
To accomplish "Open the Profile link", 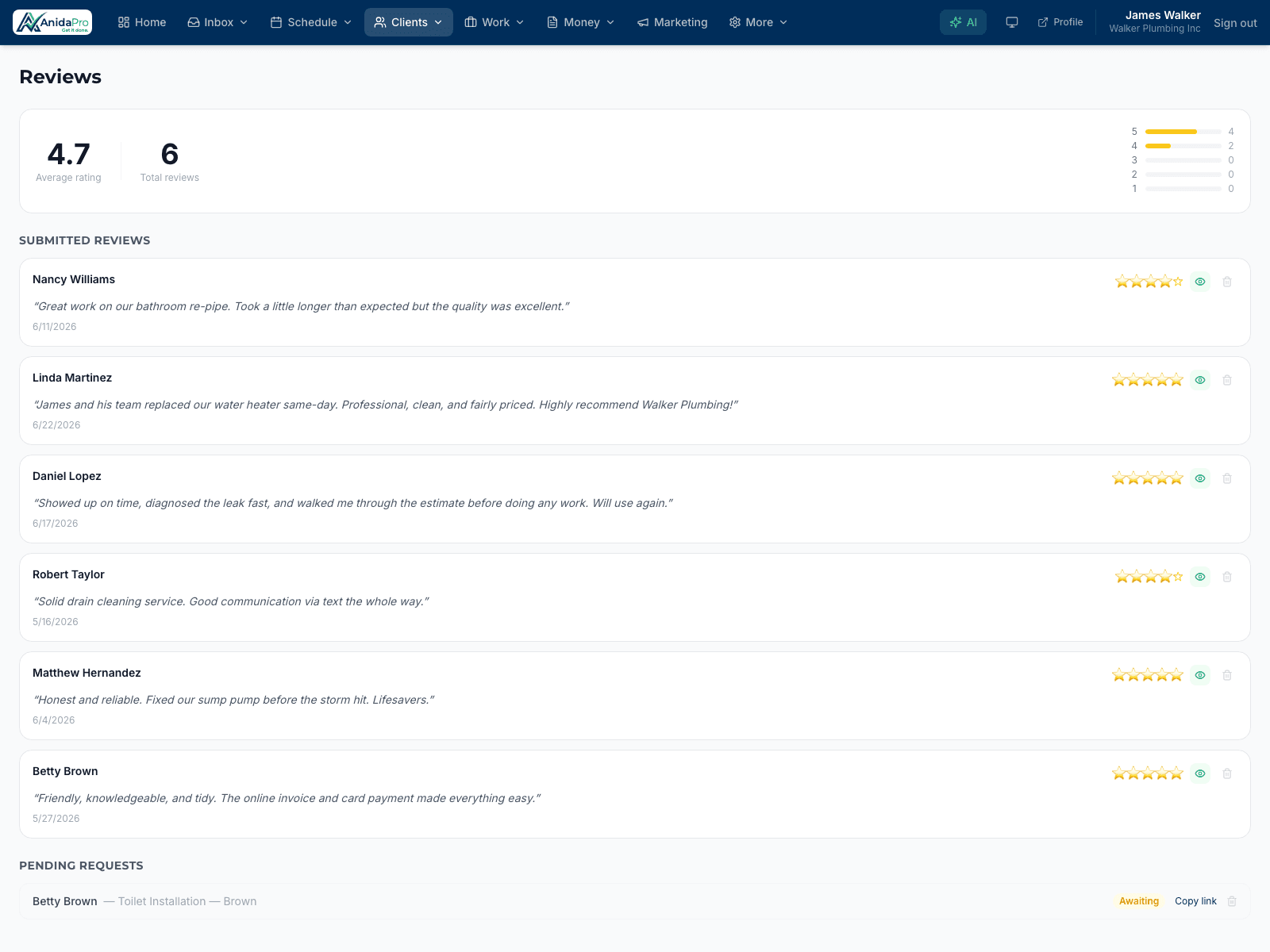I will pos(1060,22).
